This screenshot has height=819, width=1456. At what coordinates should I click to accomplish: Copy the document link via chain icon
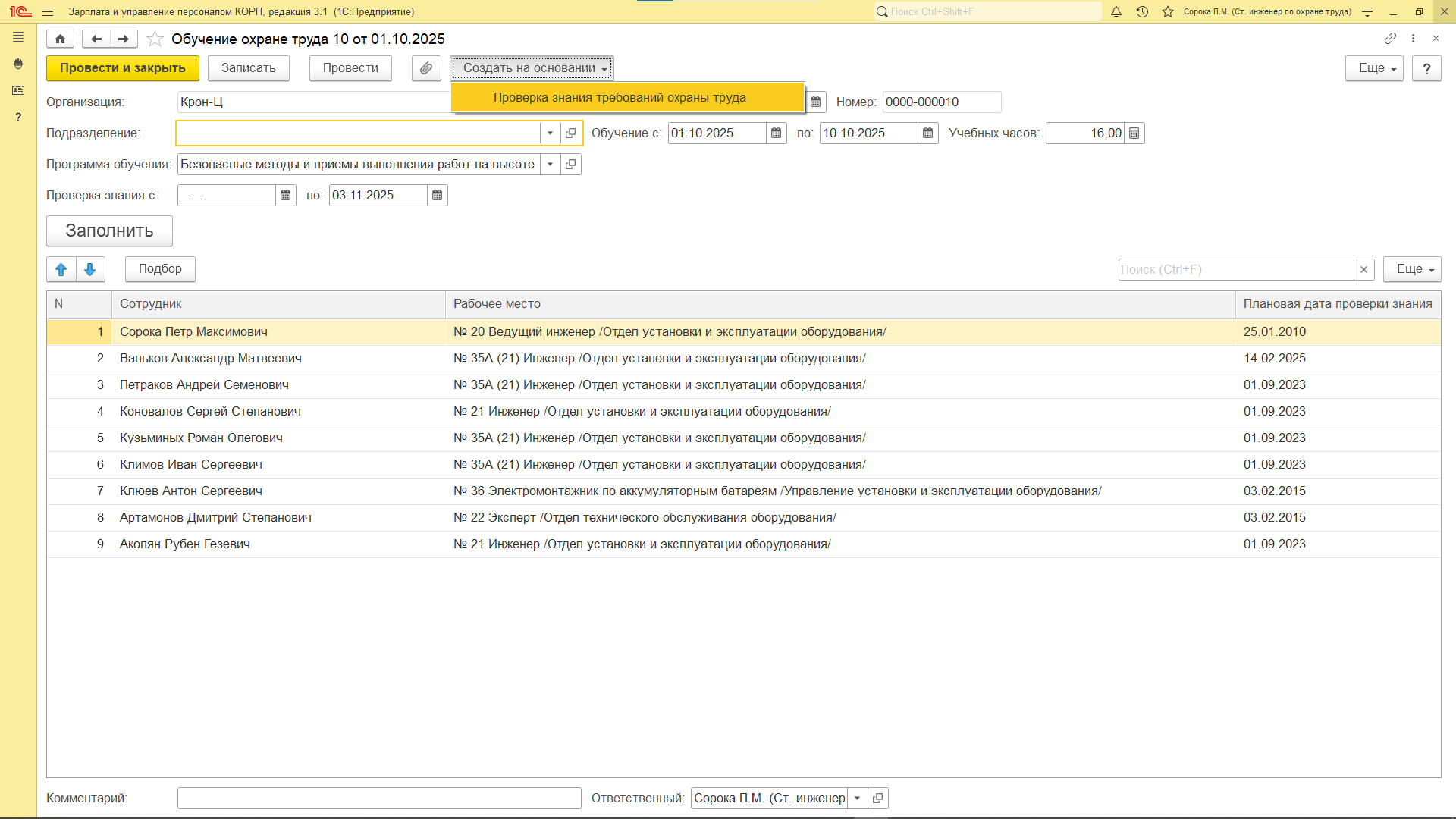point(1390,38)
